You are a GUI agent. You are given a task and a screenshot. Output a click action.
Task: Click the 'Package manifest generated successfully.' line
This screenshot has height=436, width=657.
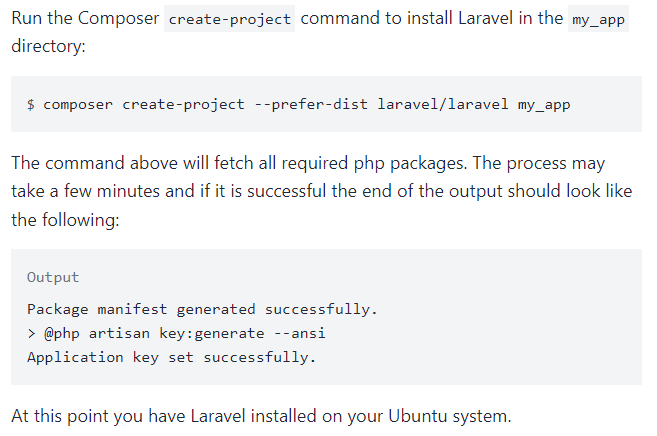[202, 310]
